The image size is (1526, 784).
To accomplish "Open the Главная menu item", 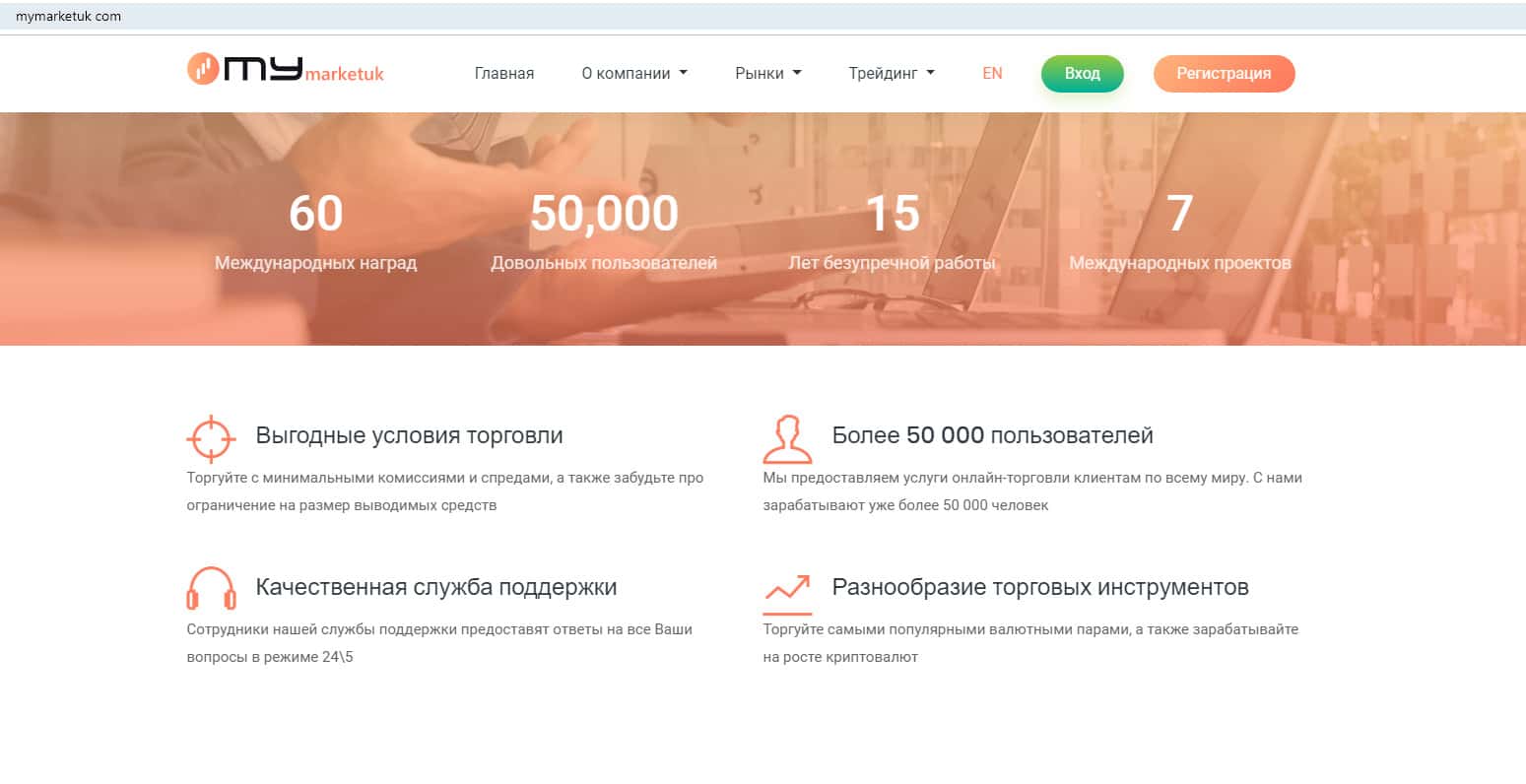I will (x=504, y=73).
